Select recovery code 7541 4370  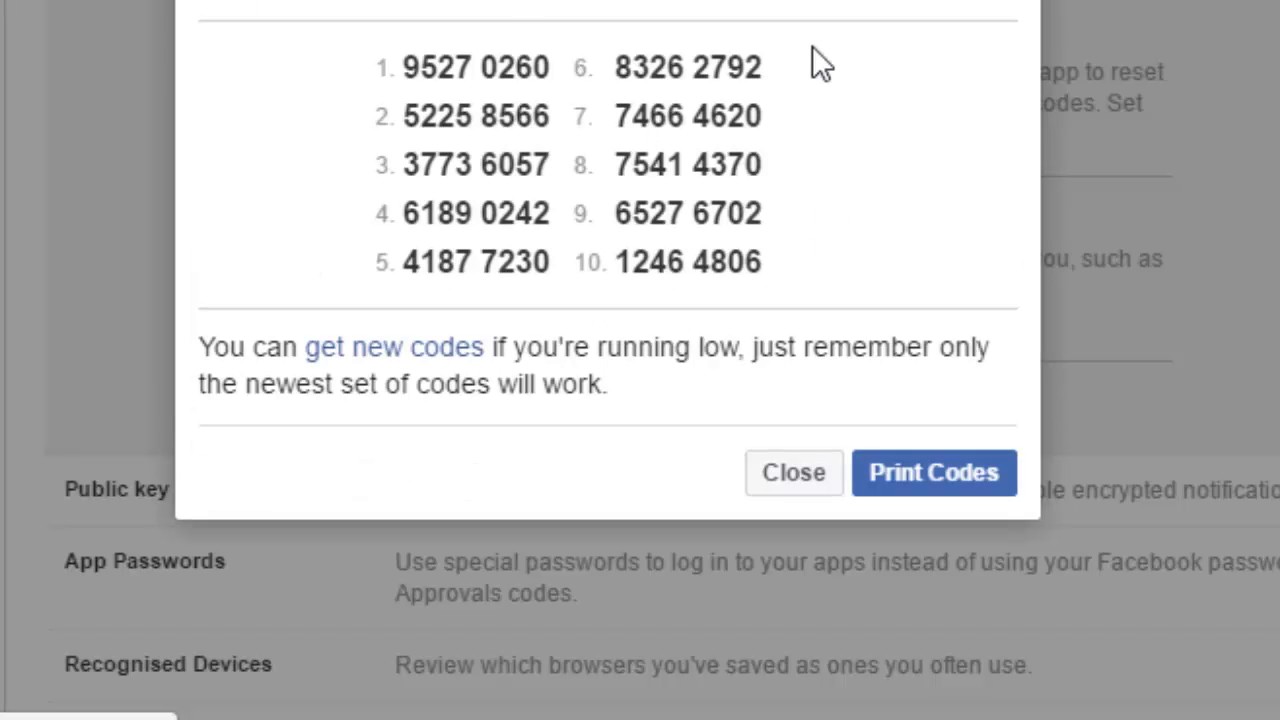tap(688, 164)
